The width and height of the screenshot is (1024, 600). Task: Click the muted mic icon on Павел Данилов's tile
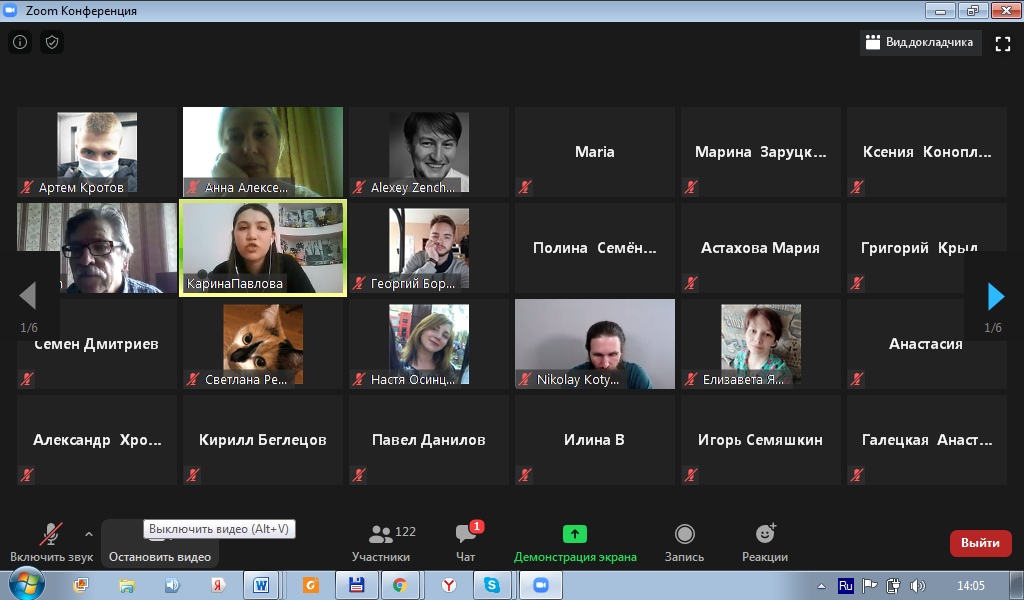pyautogui.click(x=359, y=475)
